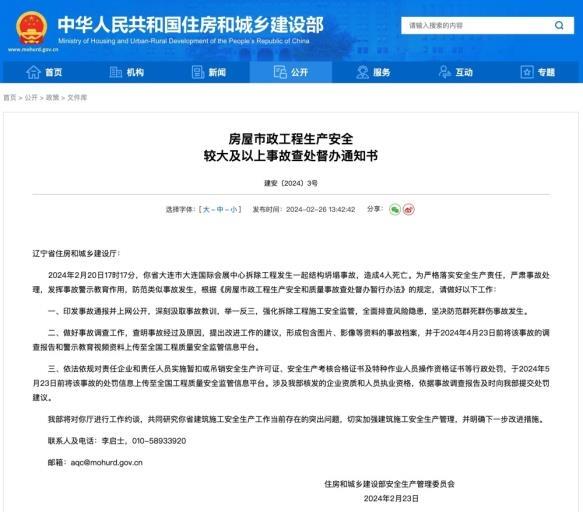Screen dimensions: 583x512
Task: Click the newspaper icon beside 新闻
Action: pos(198,72)
